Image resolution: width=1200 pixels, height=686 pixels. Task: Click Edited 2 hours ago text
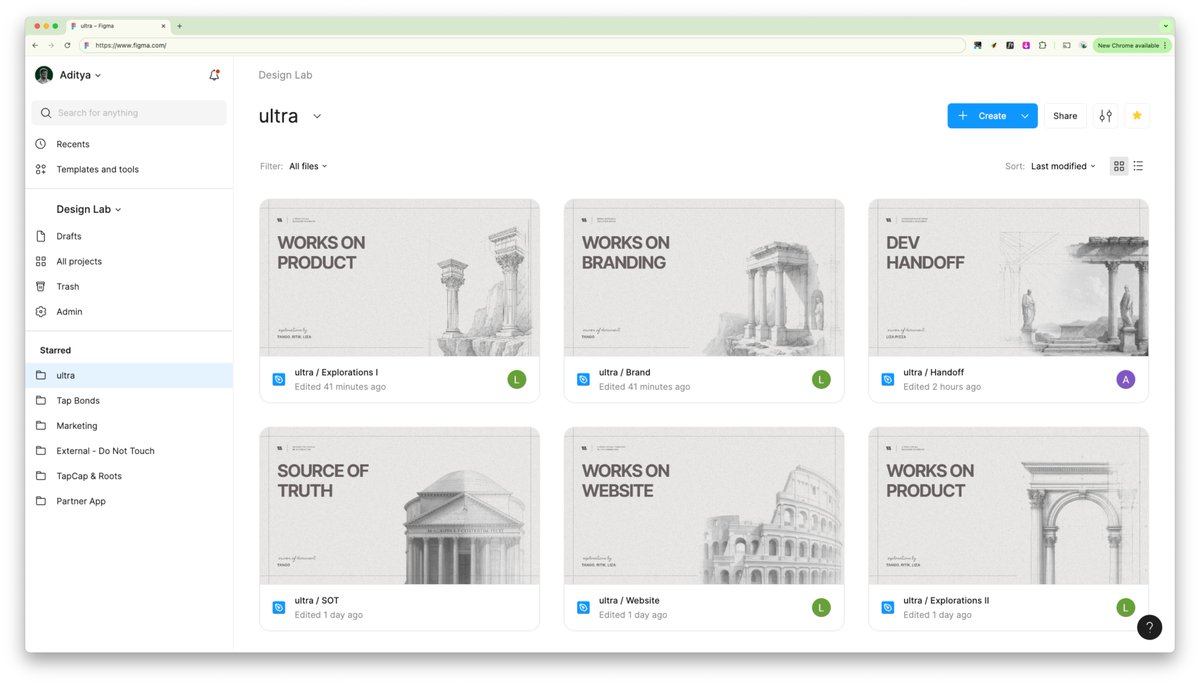pyautogui.click(x=942, y=387)
